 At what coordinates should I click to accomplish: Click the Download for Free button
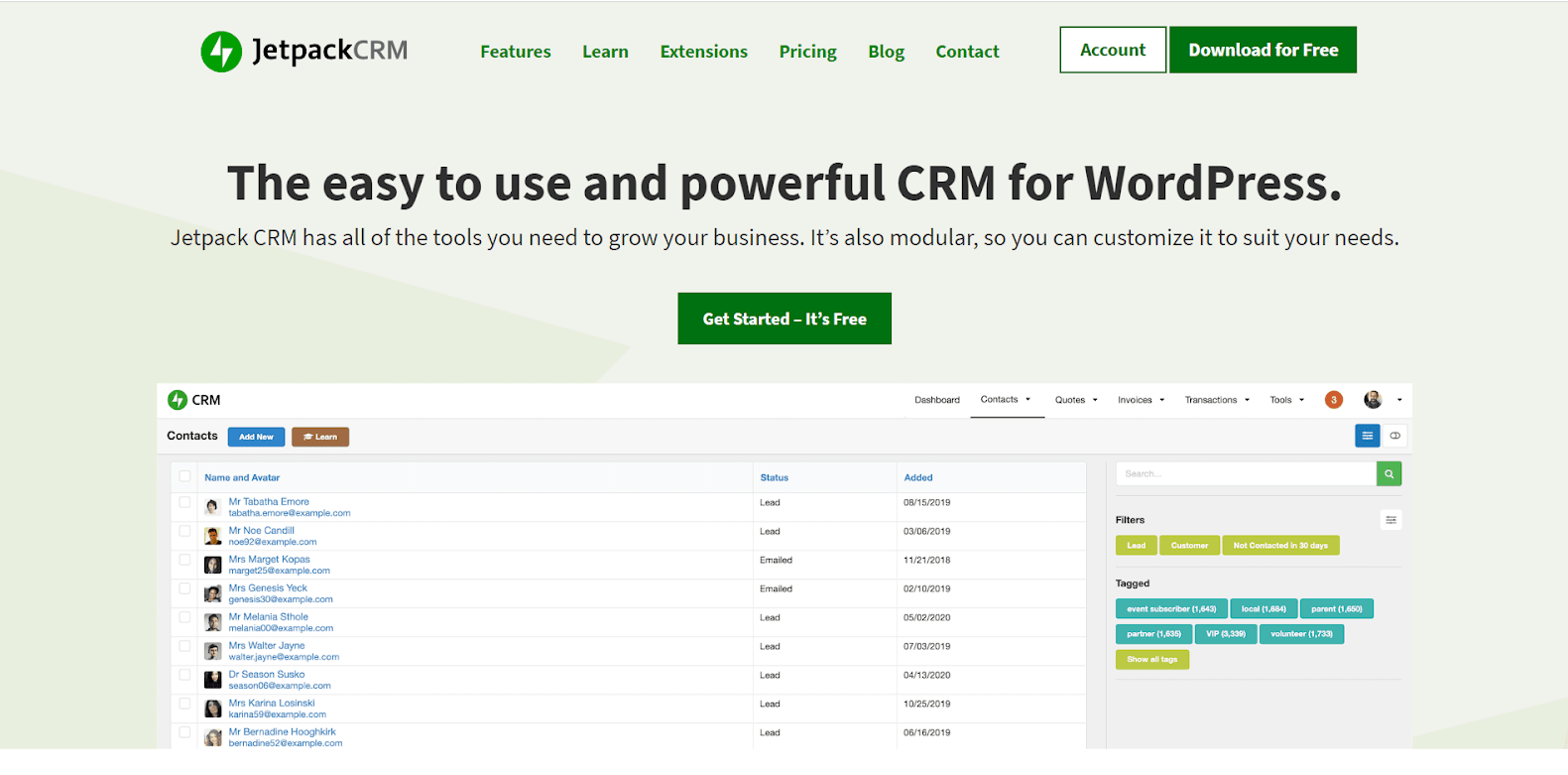tap(1264, 50)
